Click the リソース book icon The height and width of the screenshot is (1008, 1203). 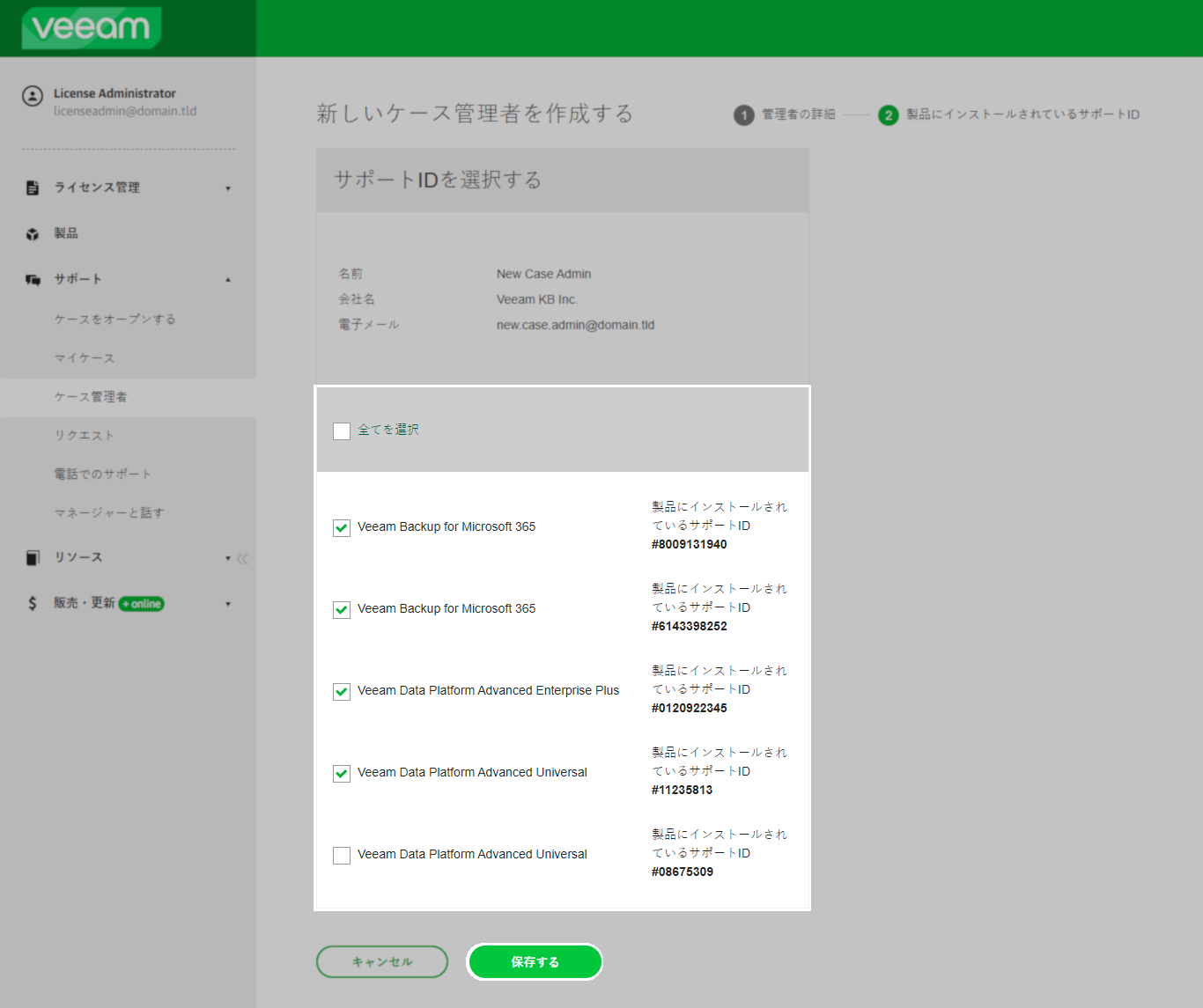pos(33,557)
